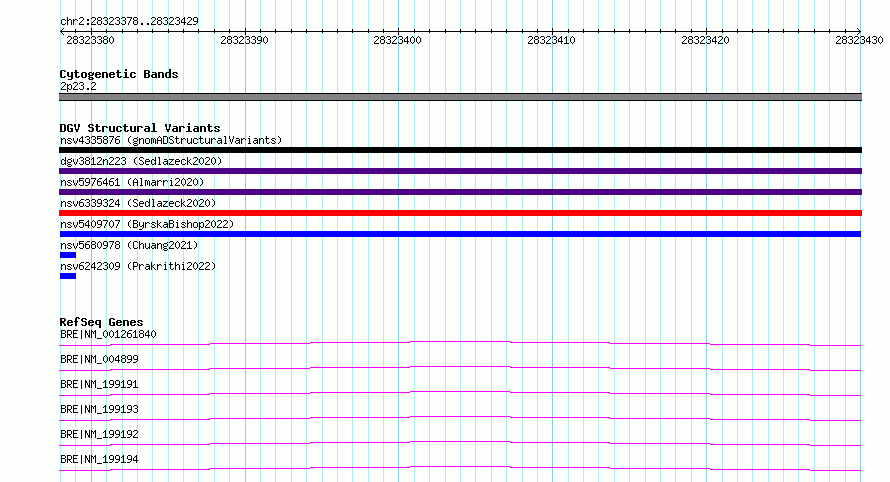
Task: Open transcript BRE|NM_001261840
Action: [x=108, y=334]
